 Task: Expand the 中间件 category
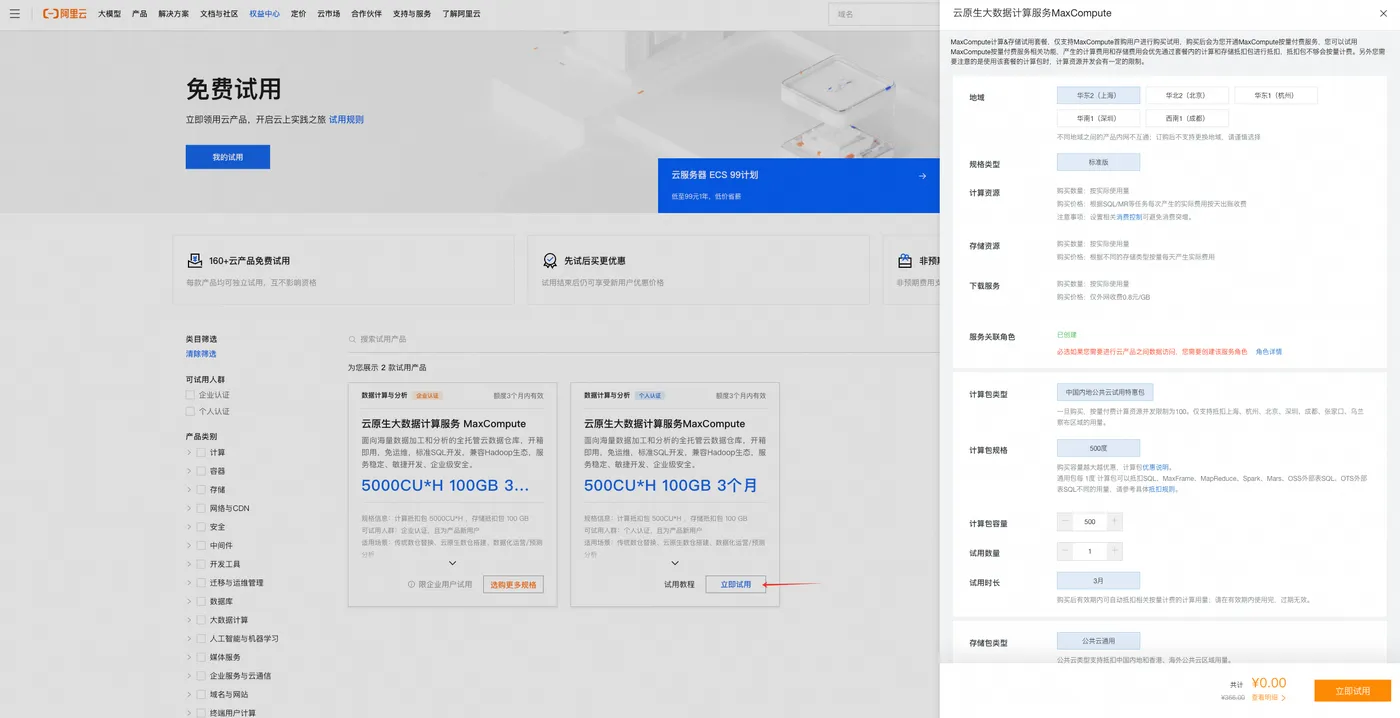click(x=189, y=546)
